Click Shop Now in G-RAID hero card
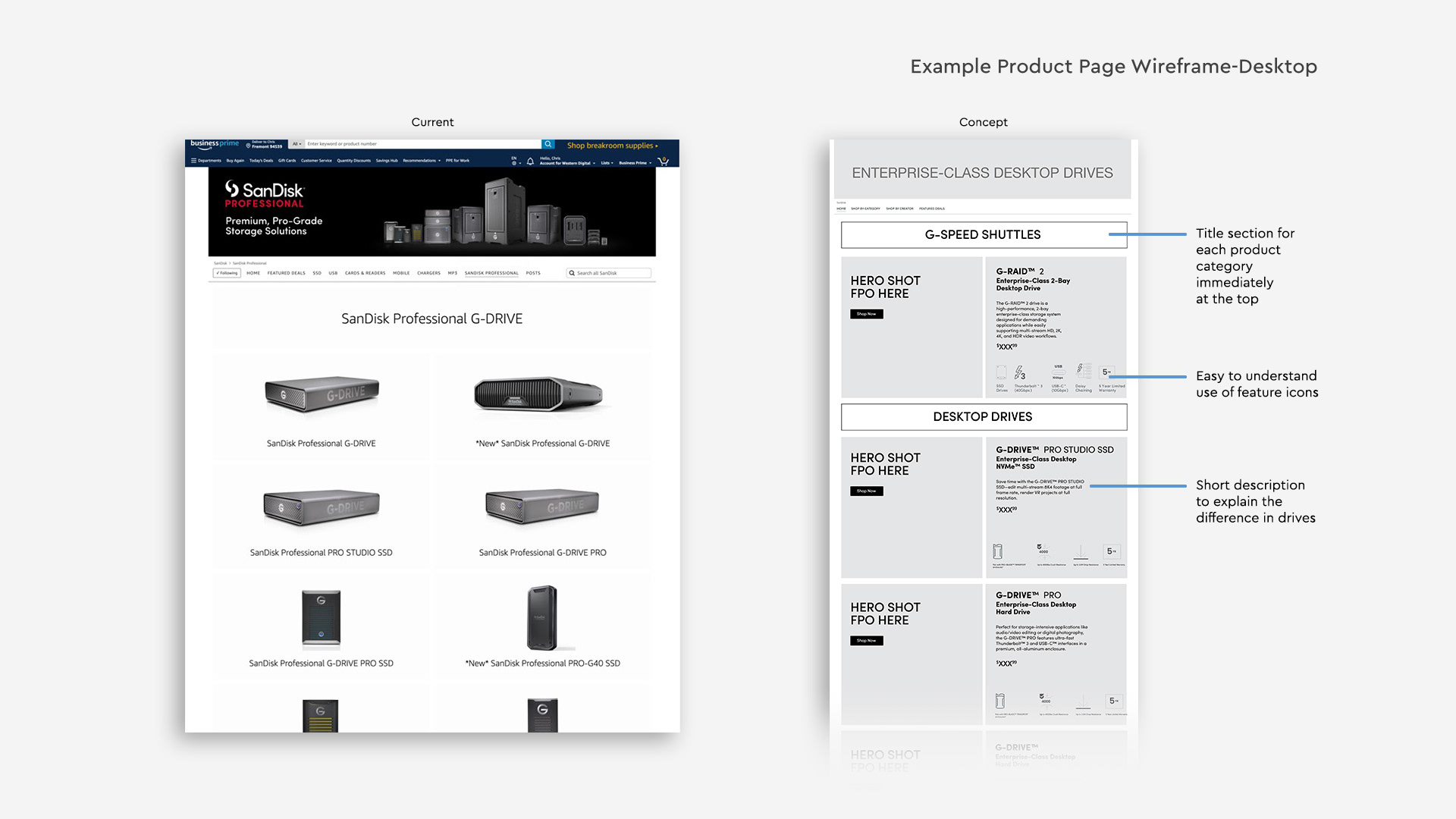The width and height of the screenshot is (1456, 819). tap(867, 314)
